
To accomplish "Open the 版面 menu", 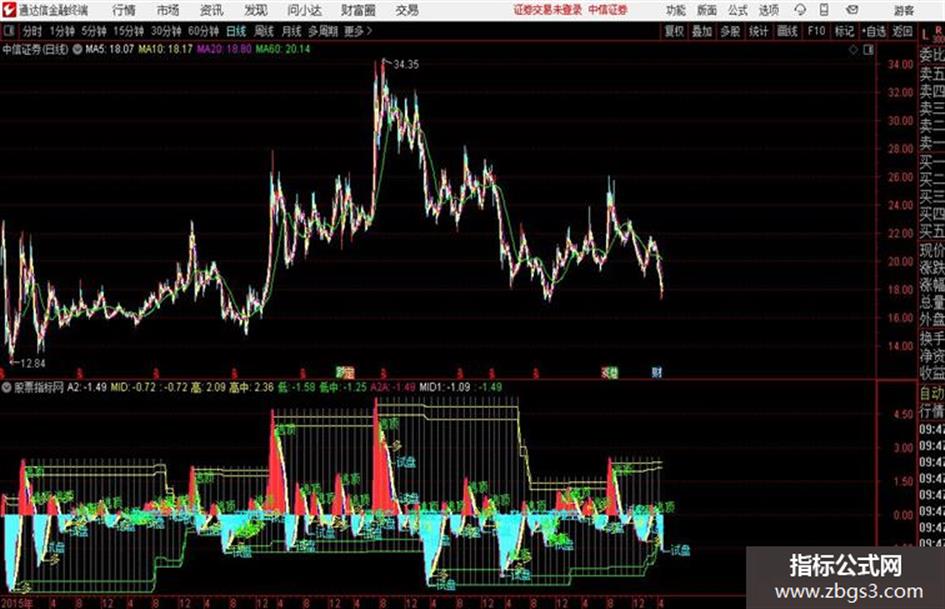I will (x=707, y=10).
